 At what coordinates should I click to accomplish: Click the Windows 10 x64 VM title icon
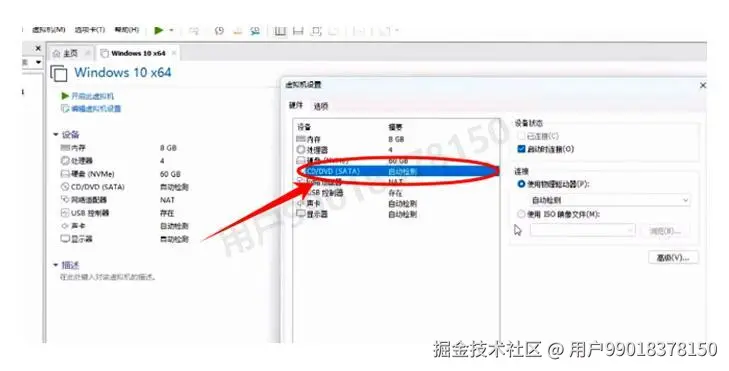(x=59, y=73)
